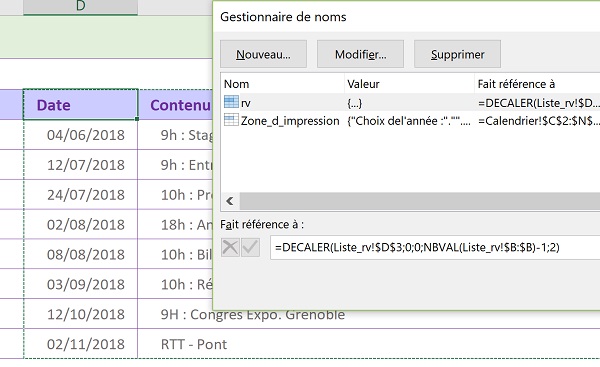Select the Date header cell
The image size is (600, 367).
tap(80, 105)
